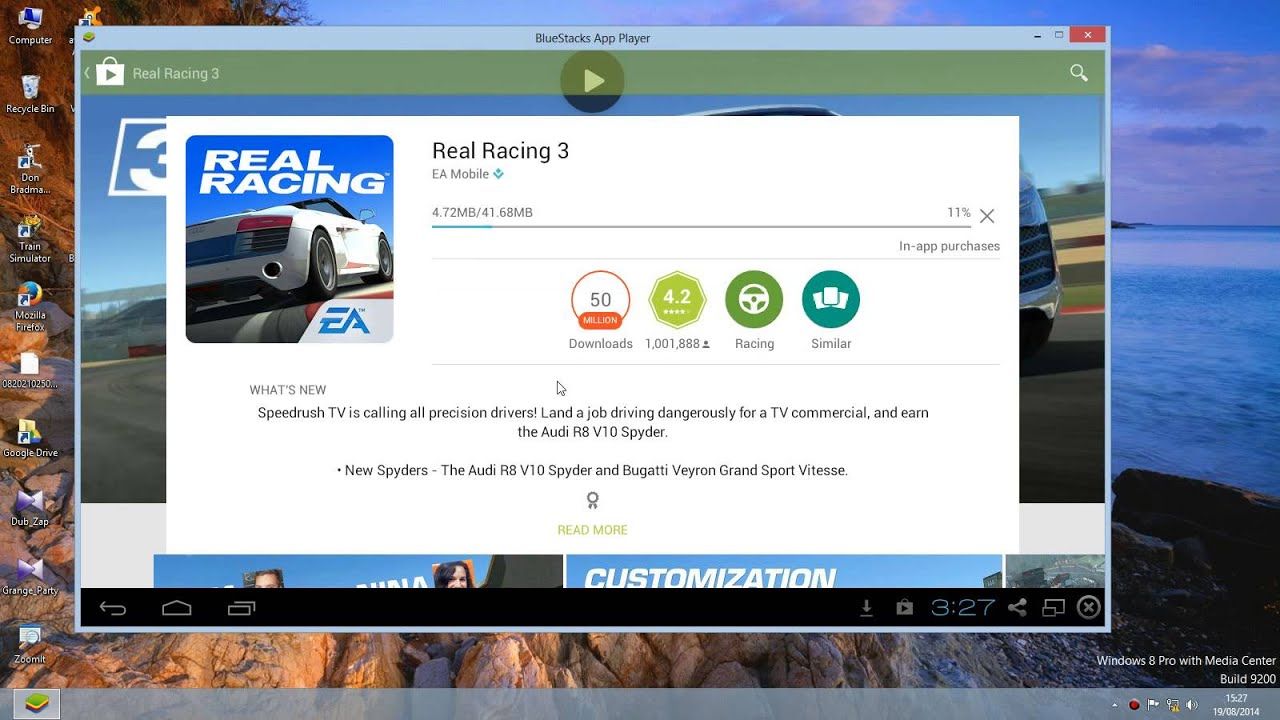
Task: Open the Play Store search magnifier
Action: tap(1079, 73)
